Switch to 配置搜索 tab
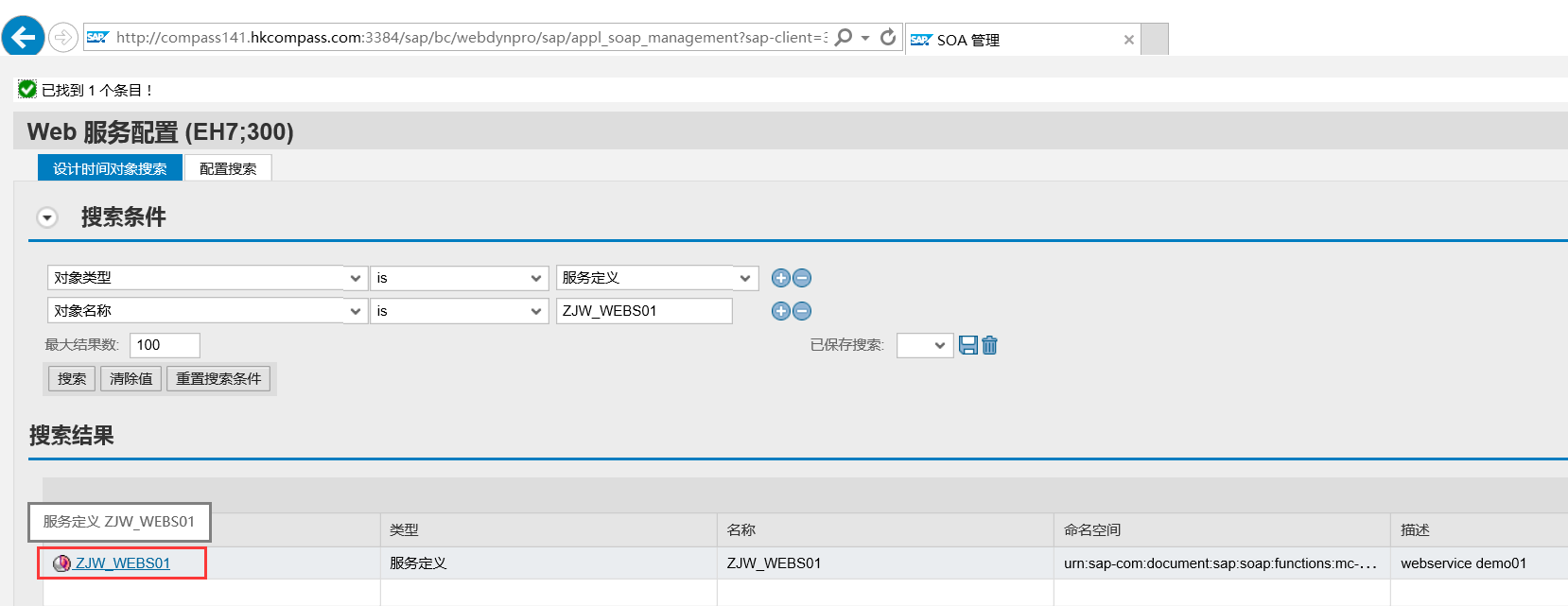 [228, 168]
